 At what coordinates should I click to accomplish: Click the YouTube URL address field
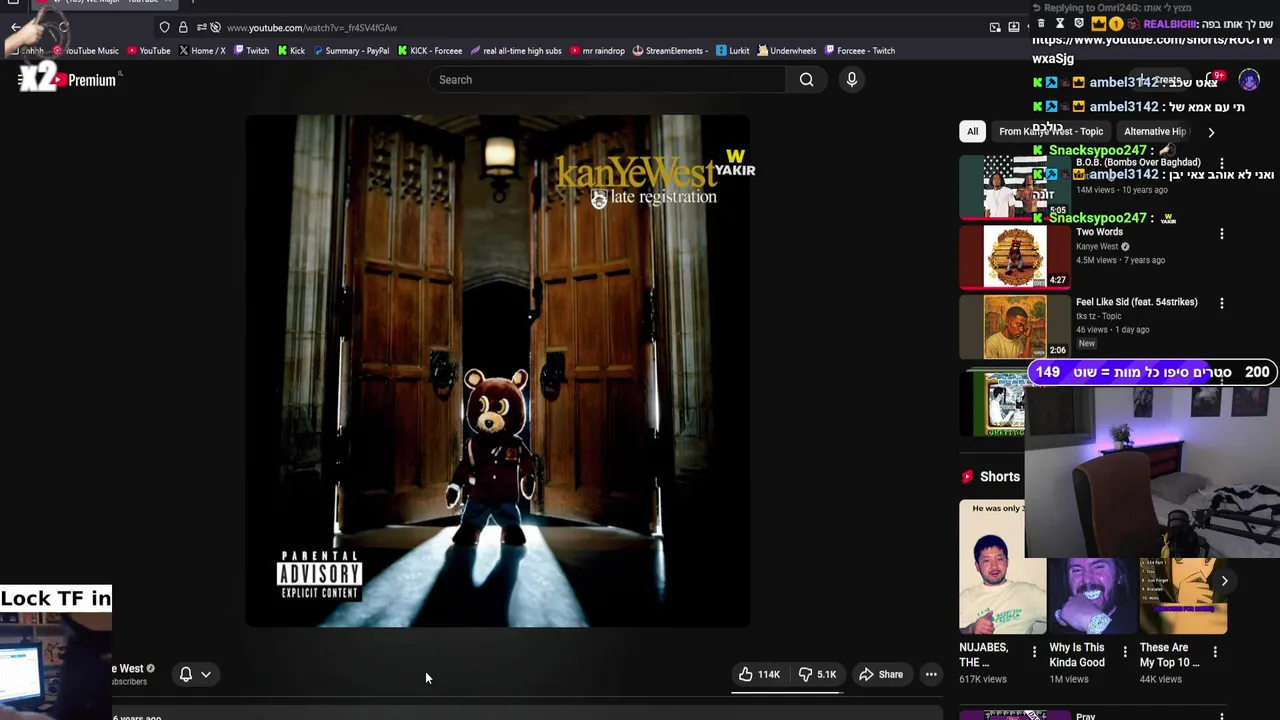[312, 27]
